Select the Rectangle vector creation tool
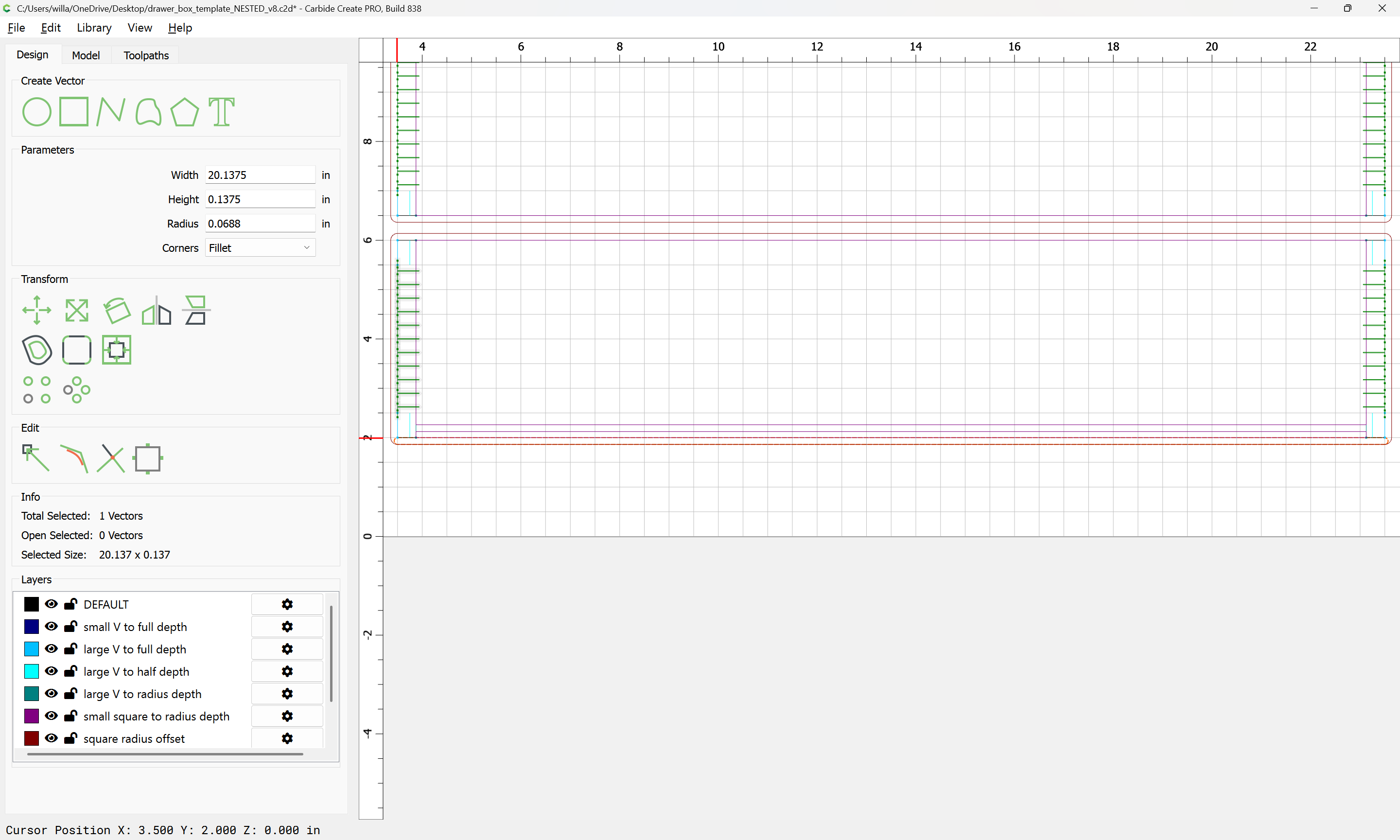The height and width of the screenshot is (840, 1400). 74,111
